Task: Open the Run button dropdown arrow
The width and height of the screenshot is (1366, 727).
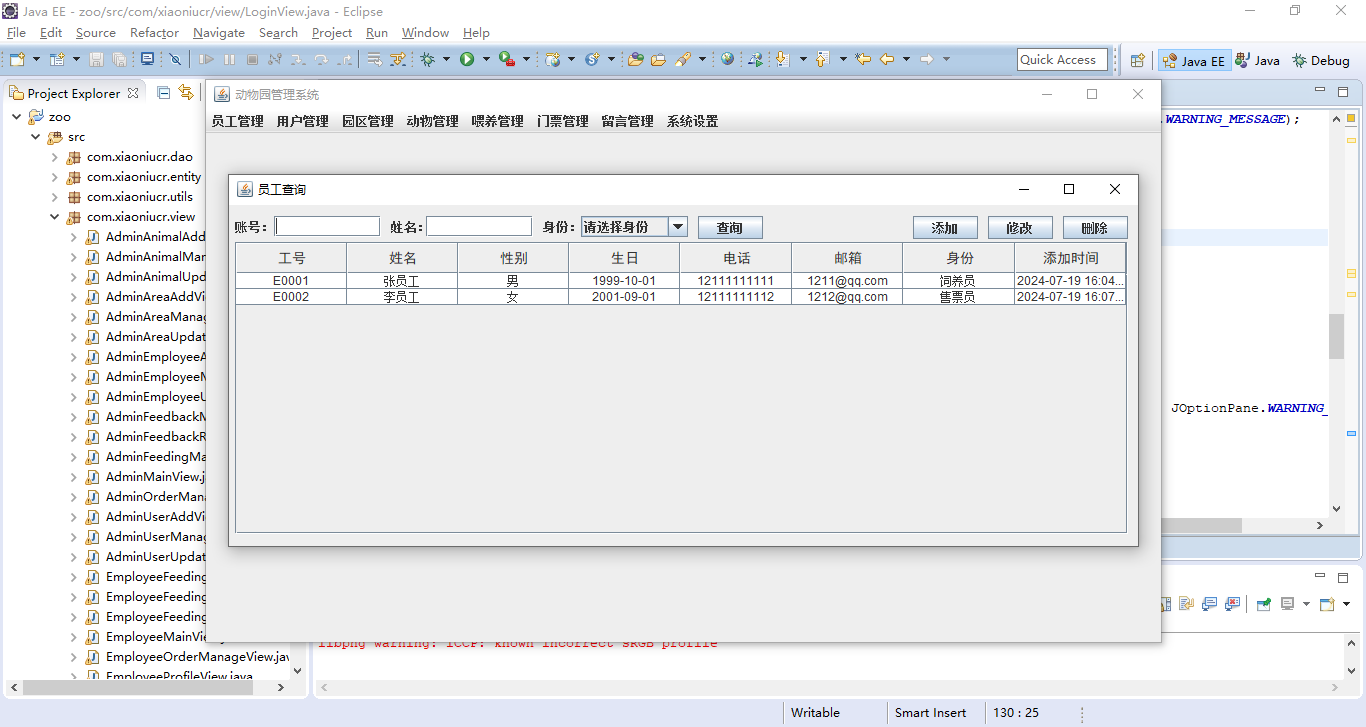Action: click(486, 60)
